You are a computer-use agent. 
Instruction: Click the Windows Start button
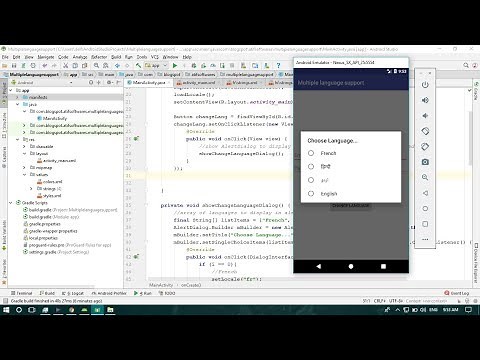click(6, 310)
